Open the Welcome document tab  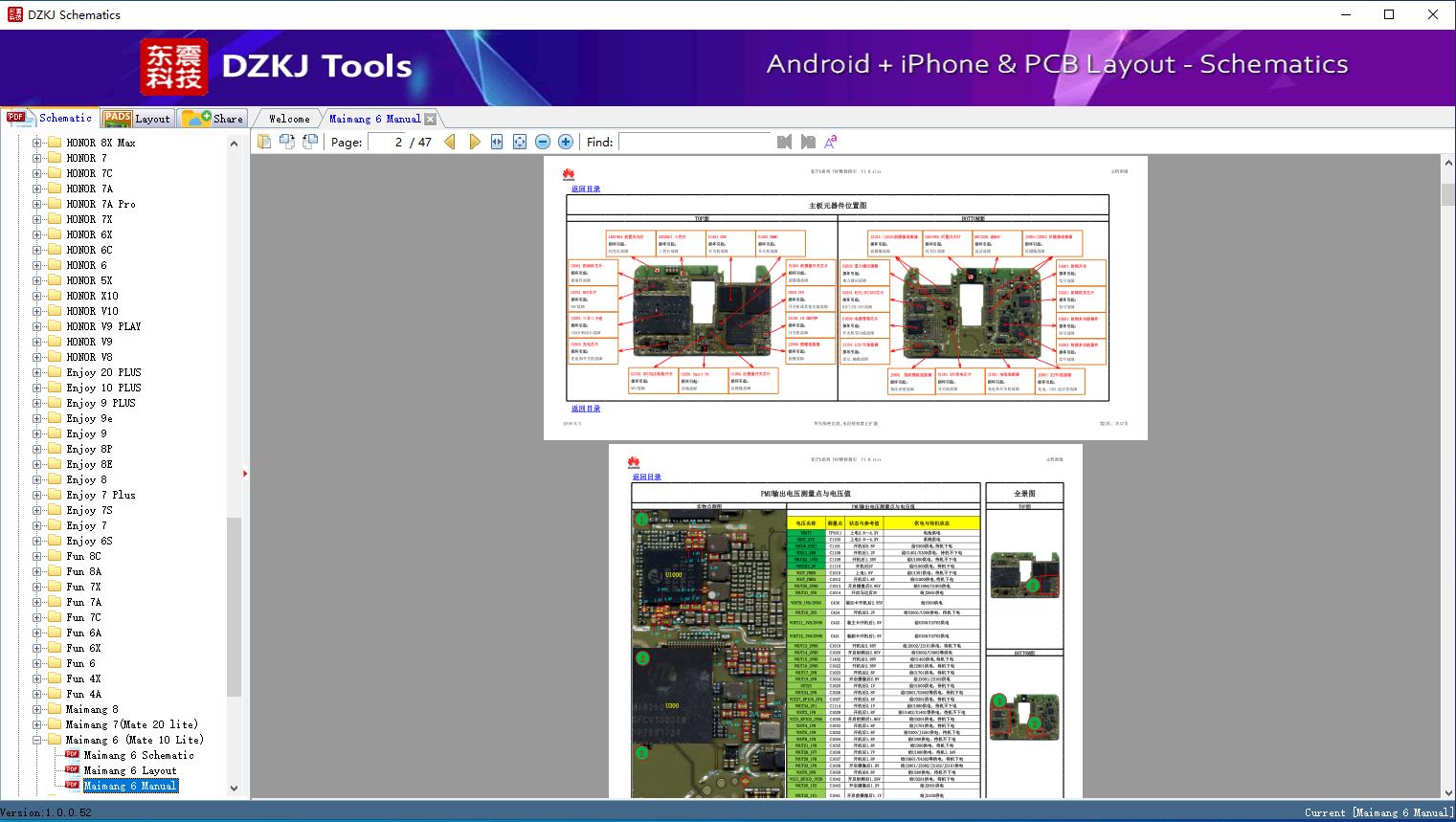point(289,119)
